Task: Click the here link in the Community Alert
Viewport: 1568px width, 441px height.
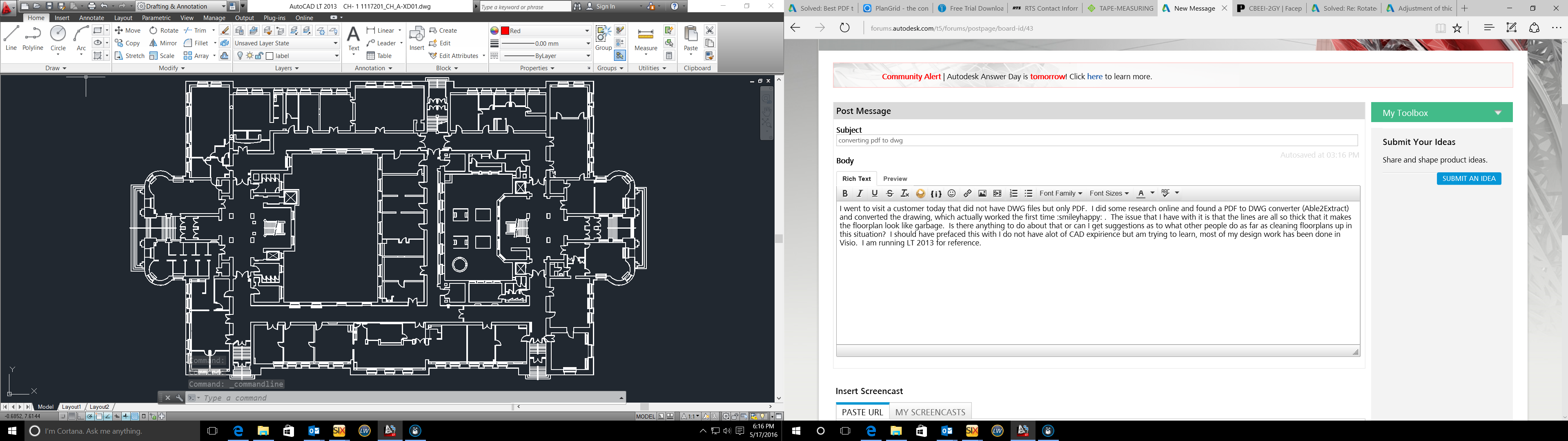Action: click(x=1095, y=76)
